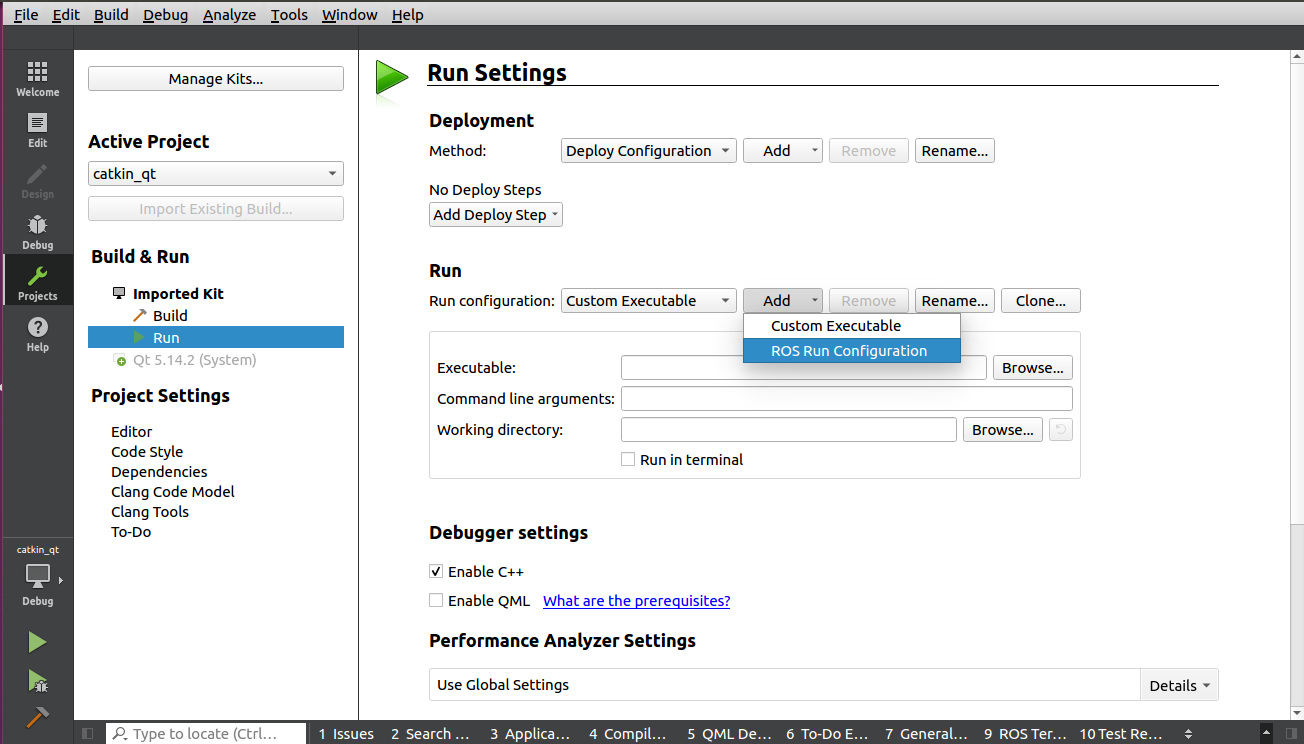Open the 6 To-Do Entries pane
The image size is (1304, 744).
[827, 733]
